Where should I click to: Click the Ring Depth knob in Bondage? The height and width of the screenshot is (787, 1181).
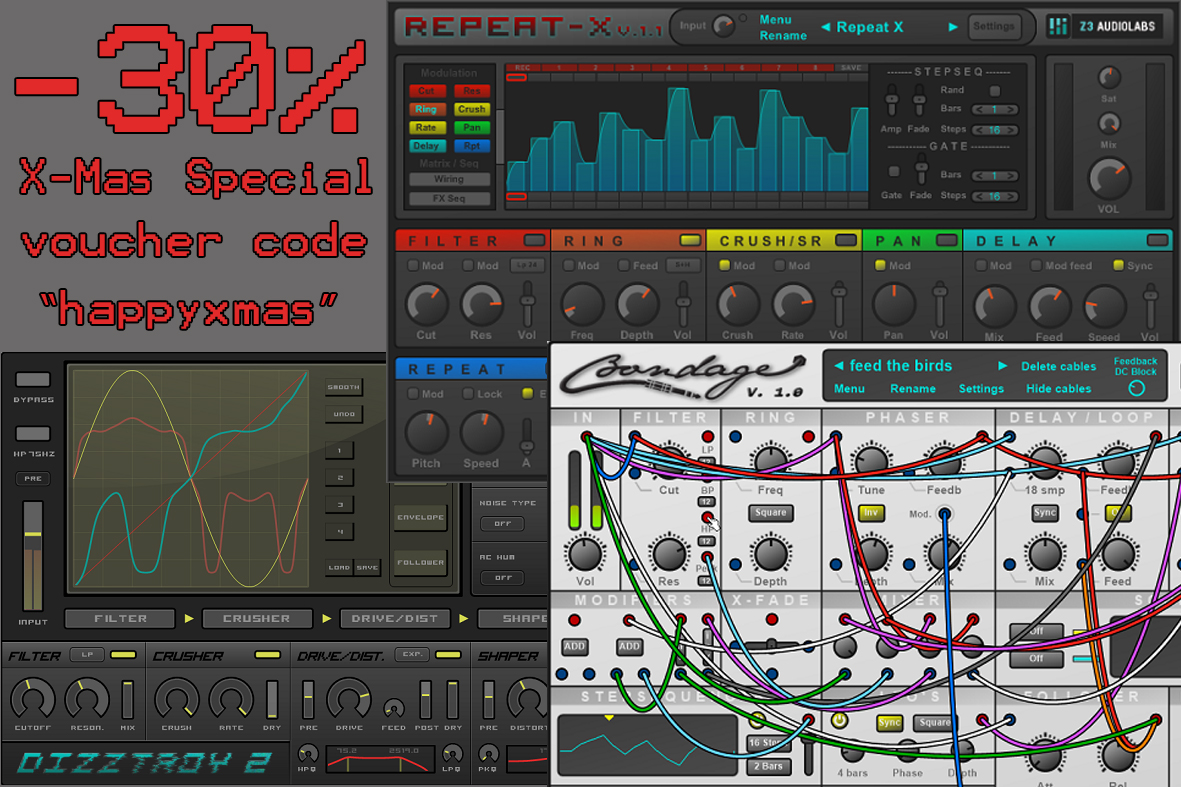pyautogui.click(x=770, y=554)
